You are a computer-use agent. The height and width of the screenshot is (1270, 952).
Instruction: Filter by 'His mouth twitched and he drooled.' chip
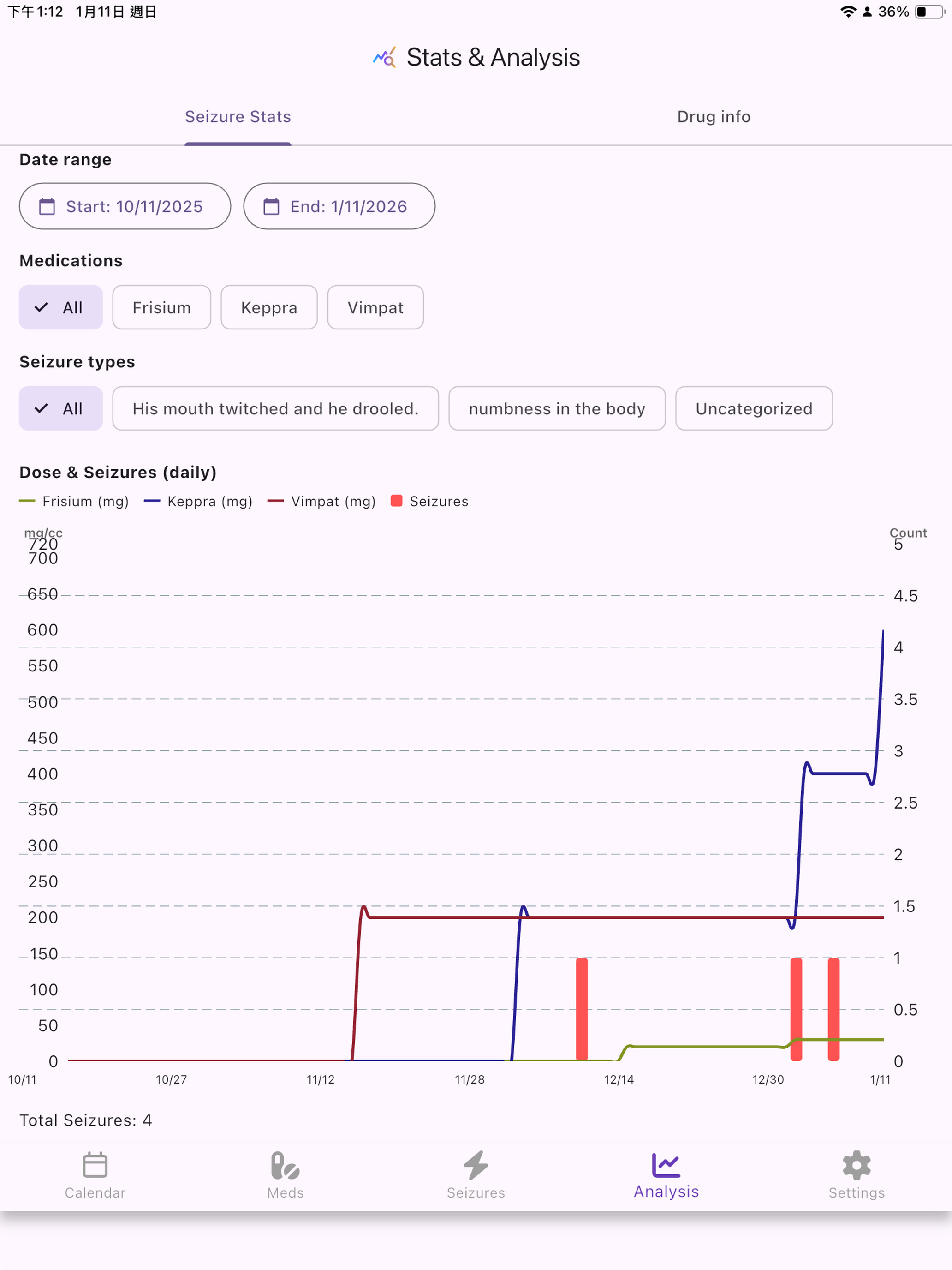coord(275,408)
